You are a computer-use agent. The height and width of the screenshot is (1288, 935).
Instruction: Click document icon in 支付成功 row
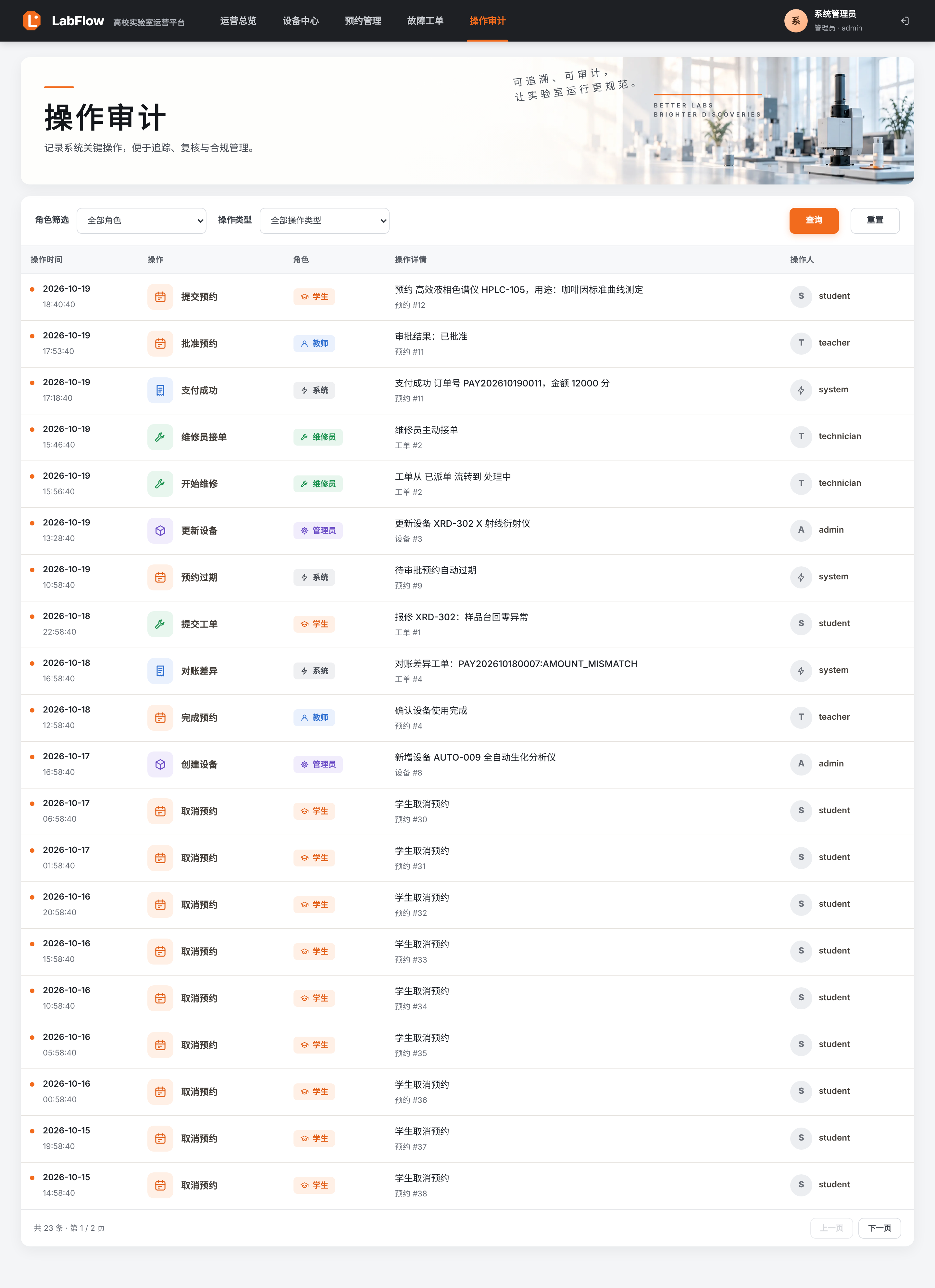[160, 390]
